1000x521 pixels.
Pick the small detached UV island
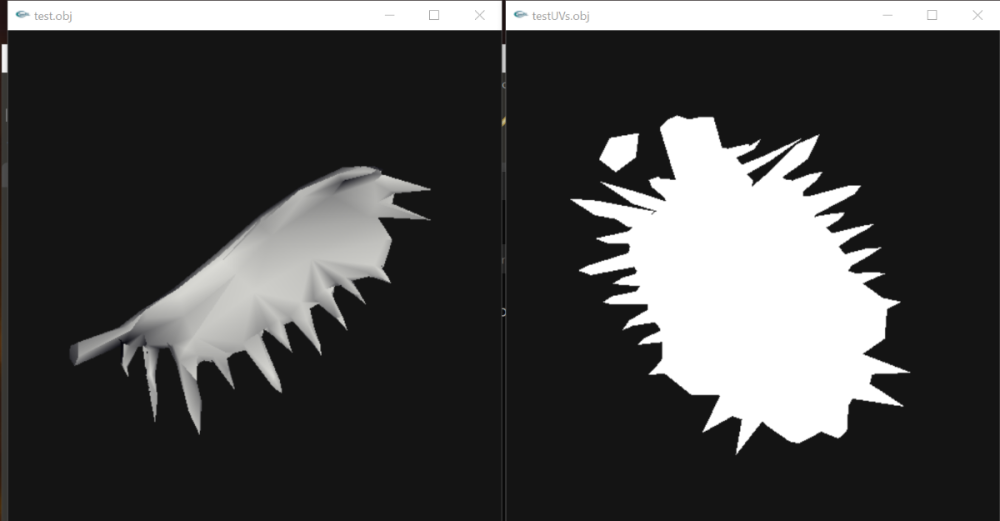coord(620,152)
